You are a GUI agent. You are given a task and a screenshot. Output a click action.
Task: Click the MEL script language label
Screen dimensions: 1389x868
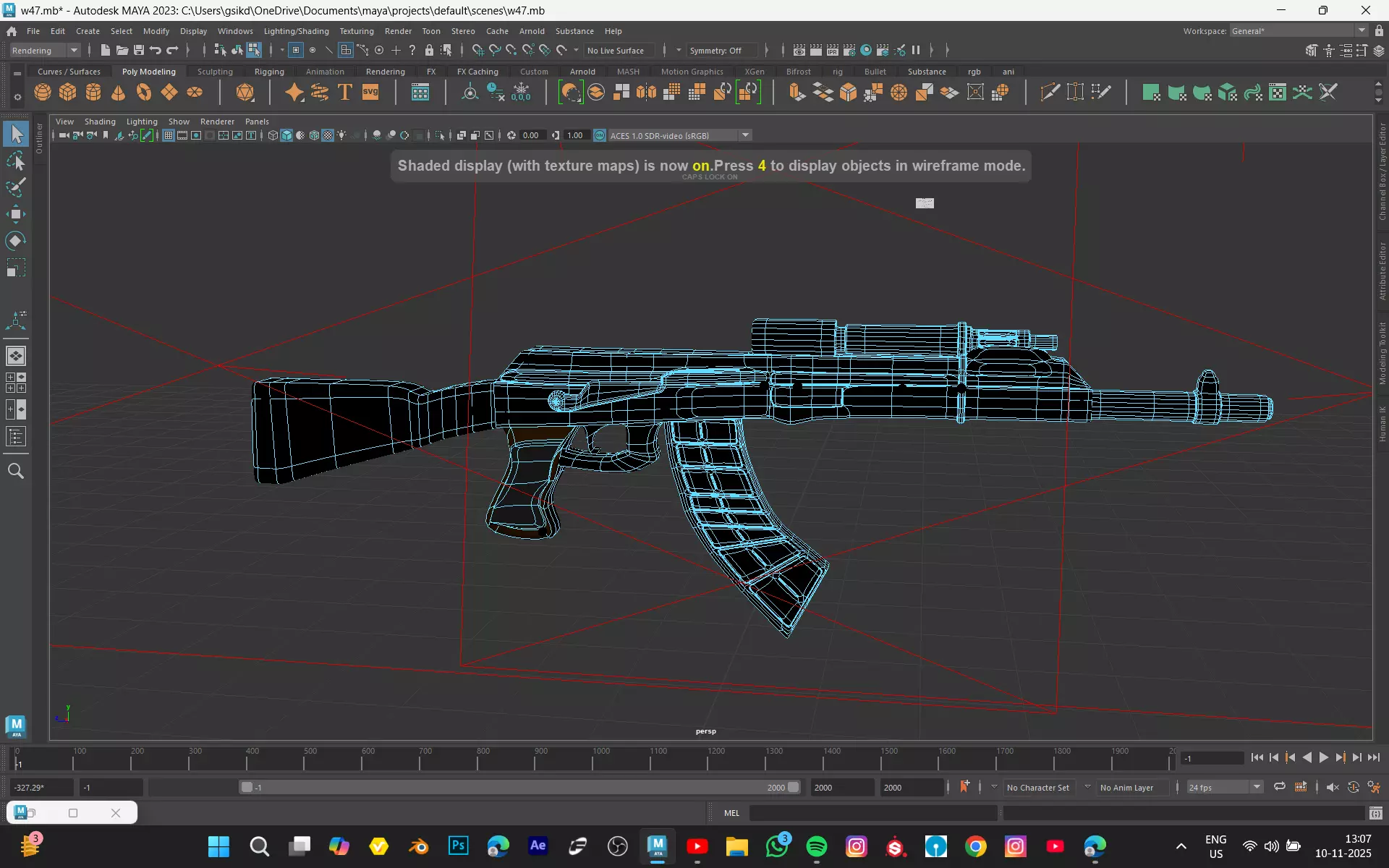click(x=731, y=813)
